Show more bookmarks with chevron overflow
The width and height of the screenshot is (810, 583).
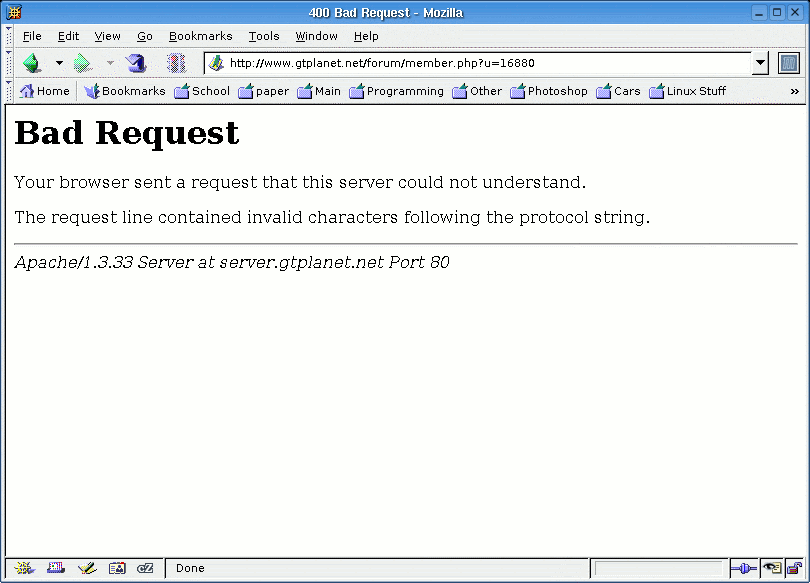click(795, 91)
